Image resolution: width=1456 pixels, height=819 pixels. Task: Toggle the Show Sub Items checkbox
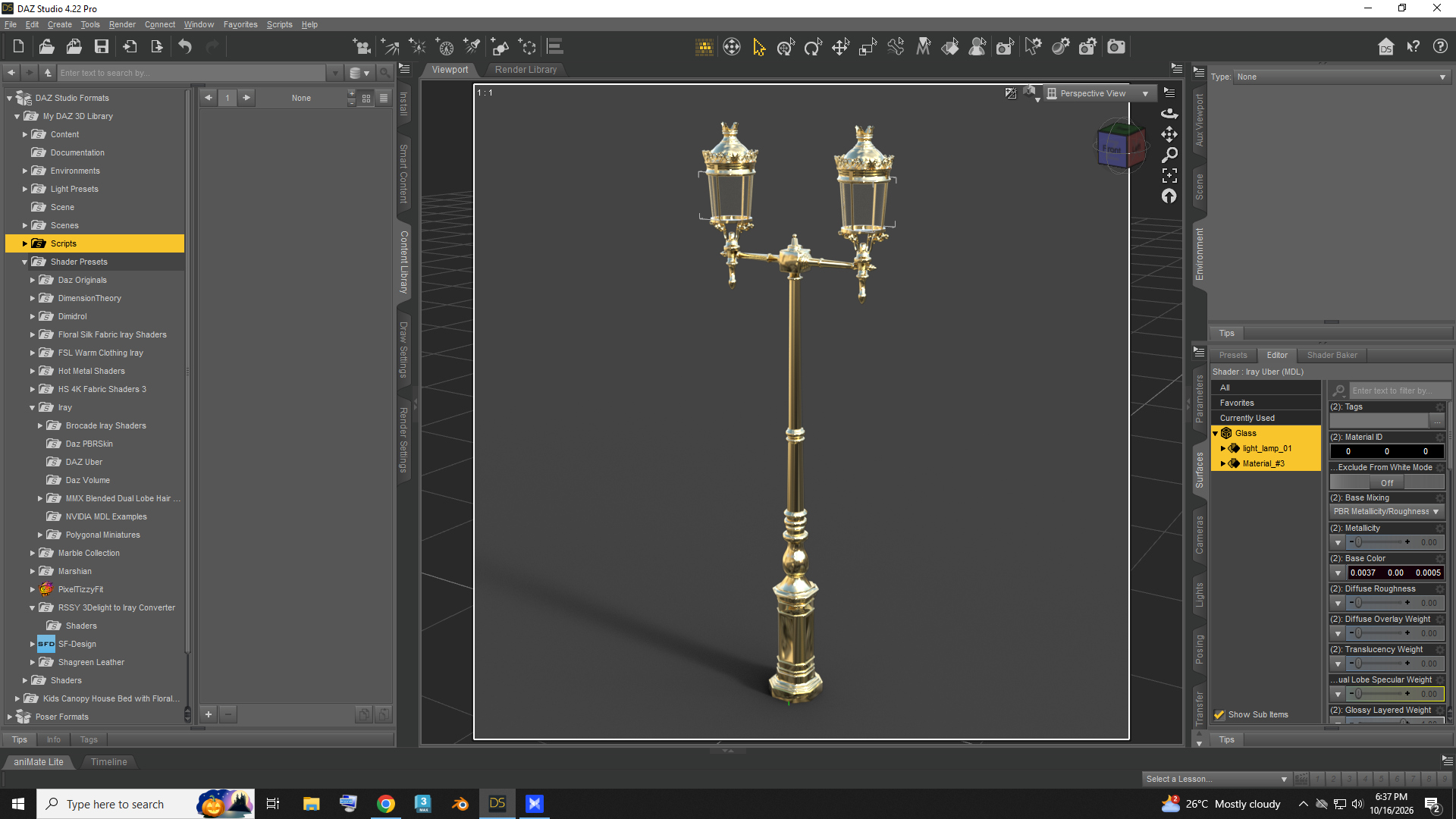1219,714
